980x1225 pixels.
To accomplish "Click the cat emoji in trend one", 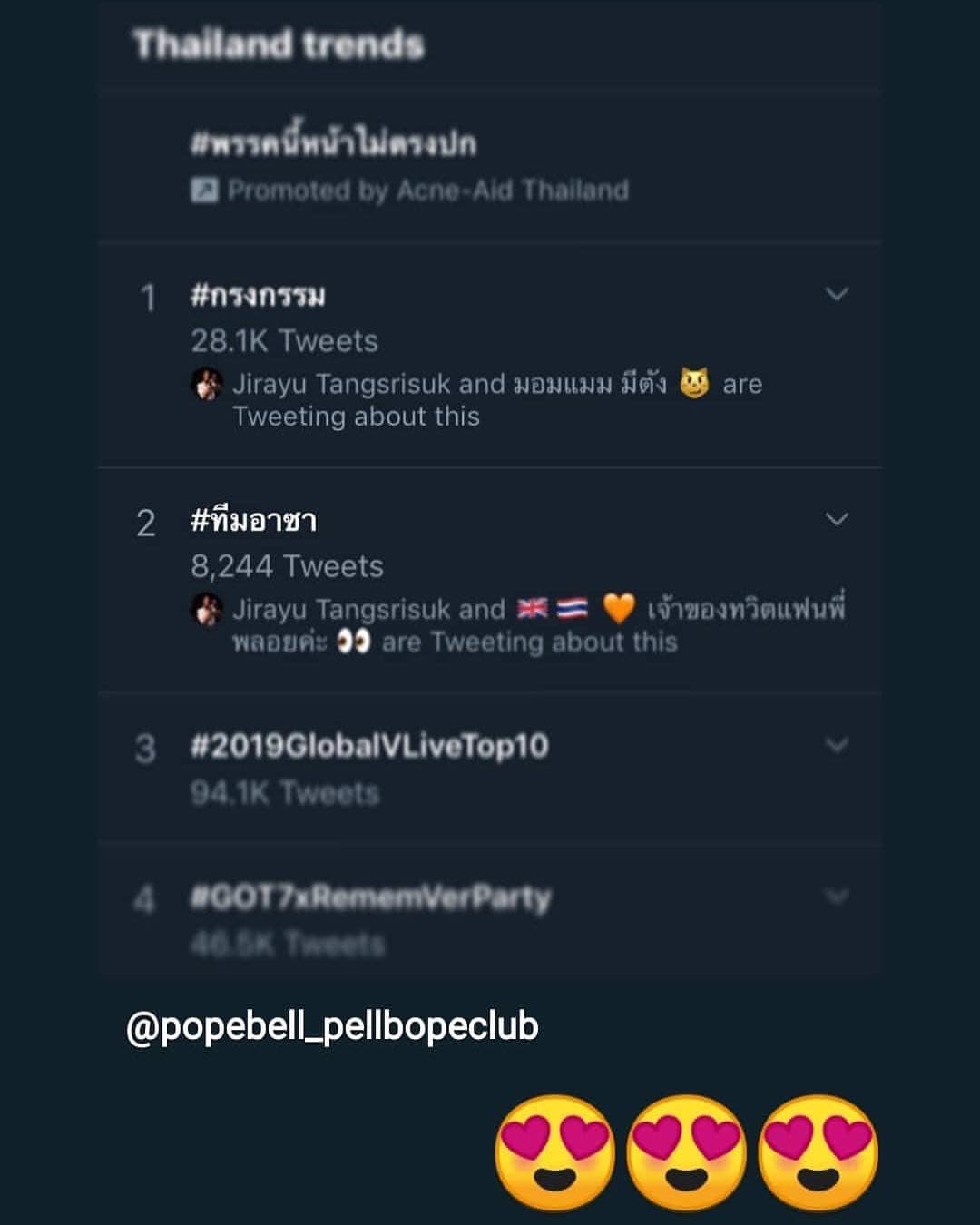I will coord(694,383).
